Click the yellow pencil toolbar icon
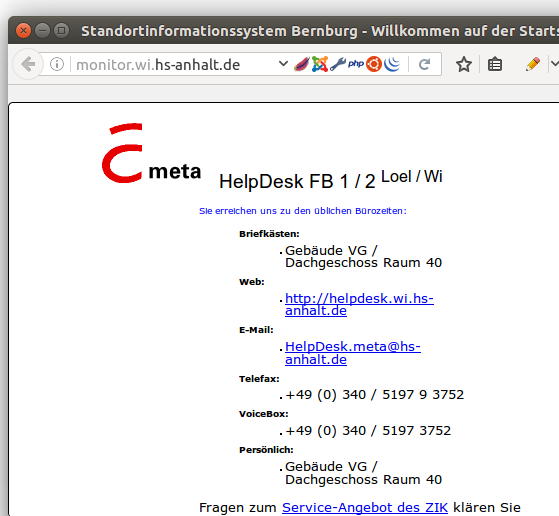This screenshot has height=516, width=559. (x=532, y=64)
